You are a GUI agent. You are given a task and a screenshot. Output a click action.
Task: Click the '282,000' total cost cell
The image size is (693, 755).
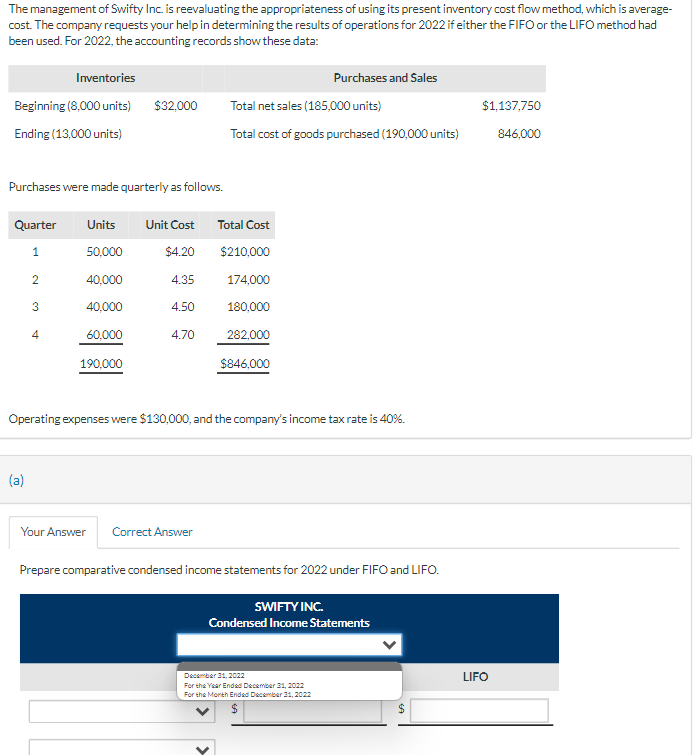point(248,335)
